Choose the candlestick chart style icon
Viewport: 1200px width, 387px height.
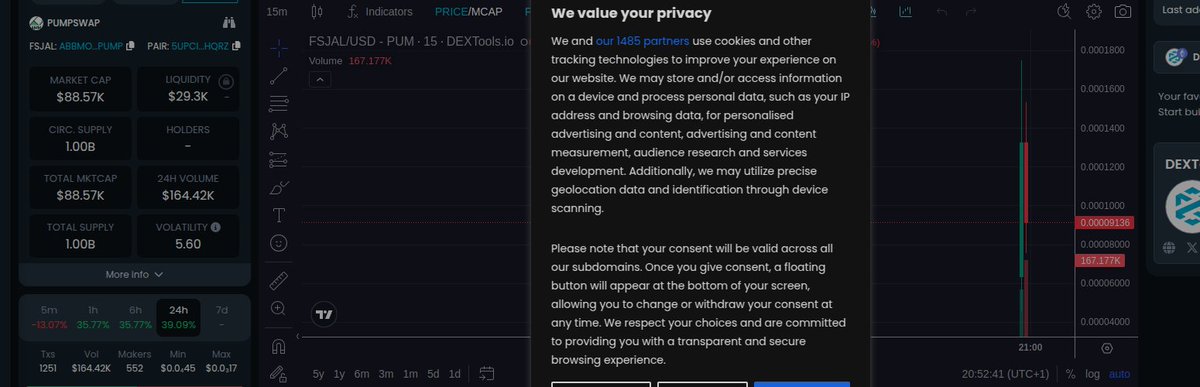tap(317, 12)
